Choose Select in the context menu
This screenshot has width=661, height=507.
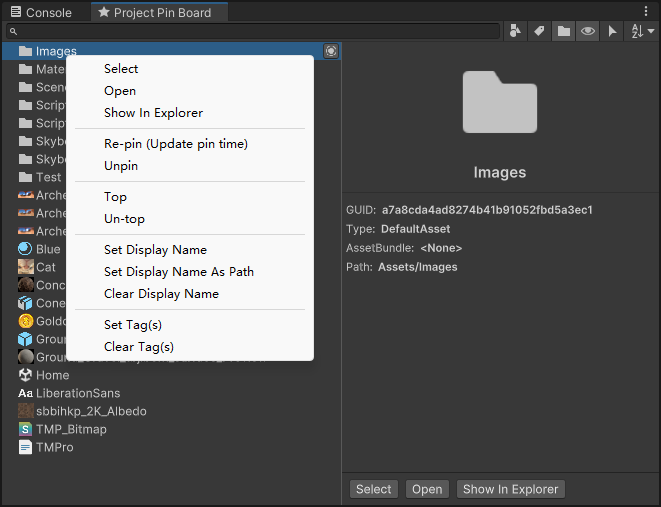(x=190, y=69)
